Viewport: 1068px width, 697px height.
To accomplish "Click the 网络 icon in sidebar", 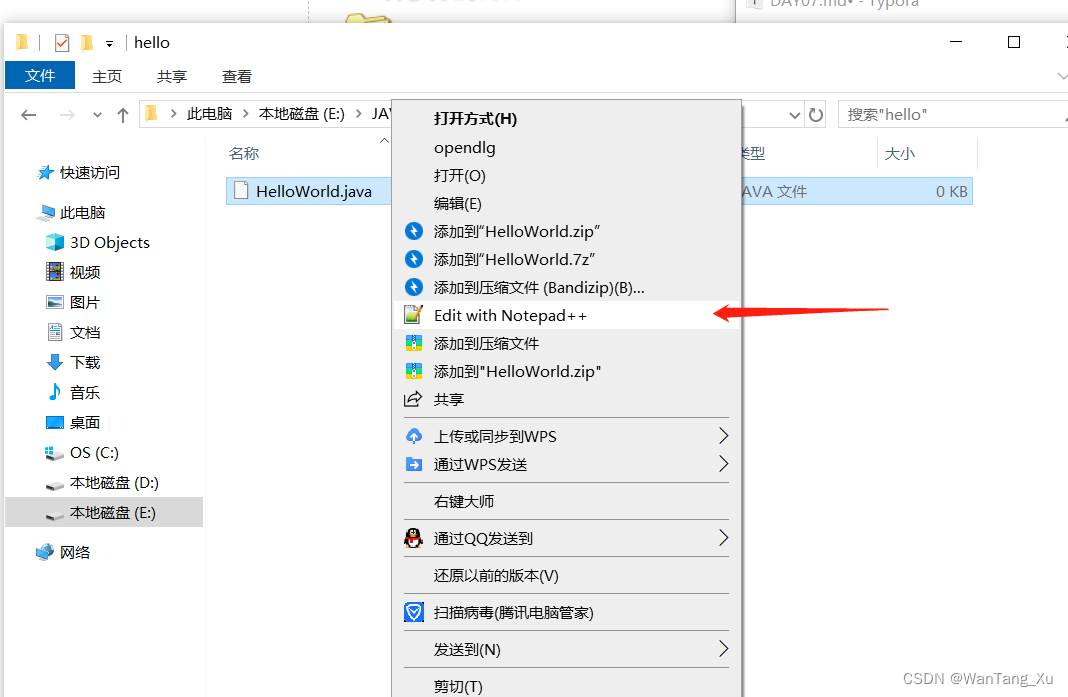I will click(45, 551).
